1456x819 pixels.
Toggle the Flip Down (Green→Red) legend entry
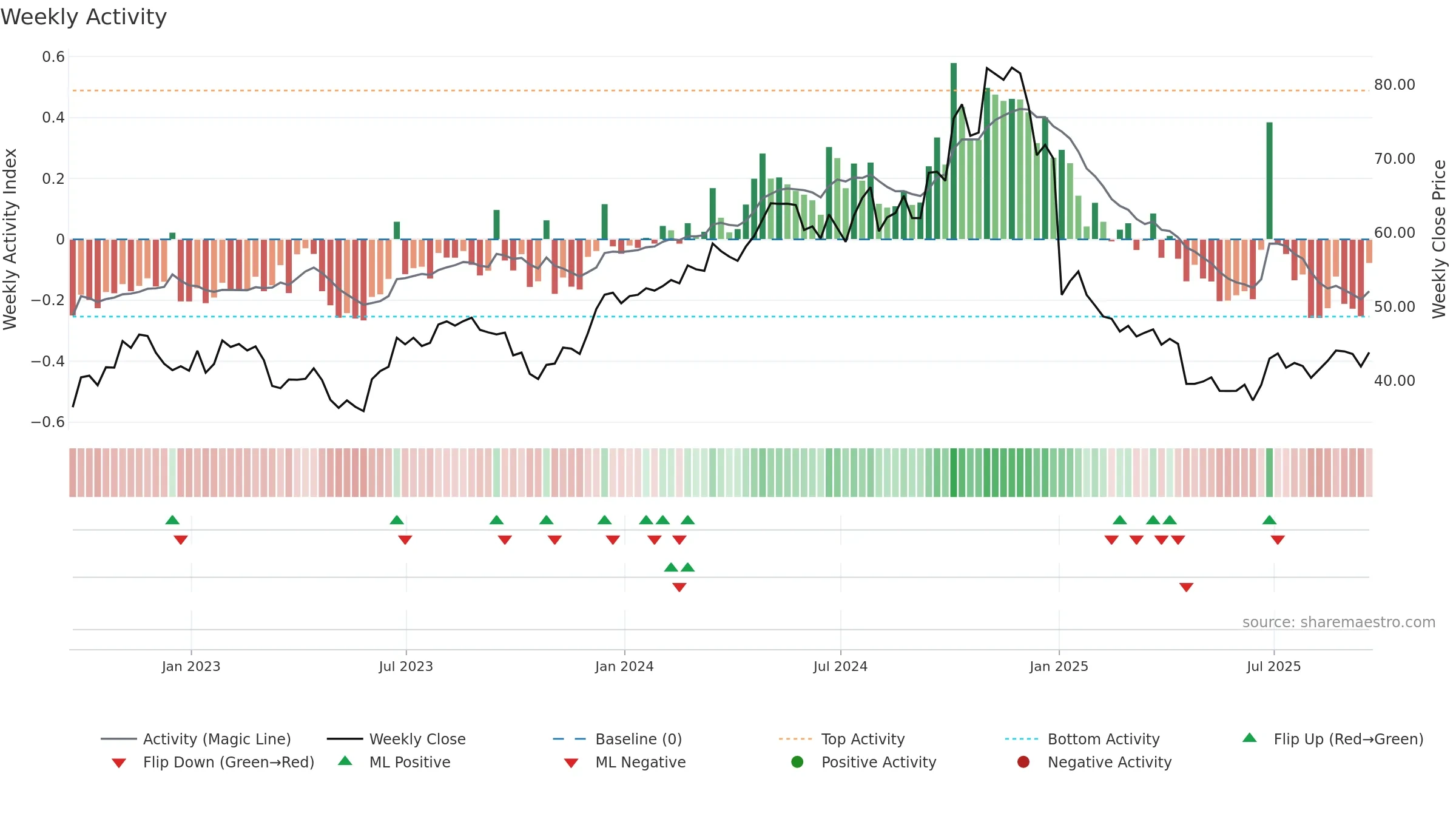212,762
